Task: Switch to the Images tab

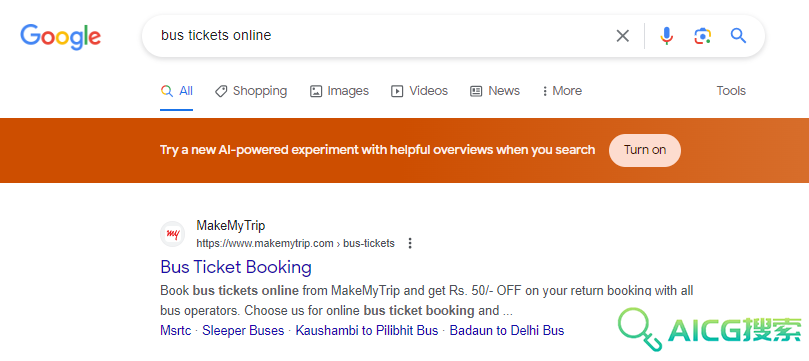Action: pos(339,91)
